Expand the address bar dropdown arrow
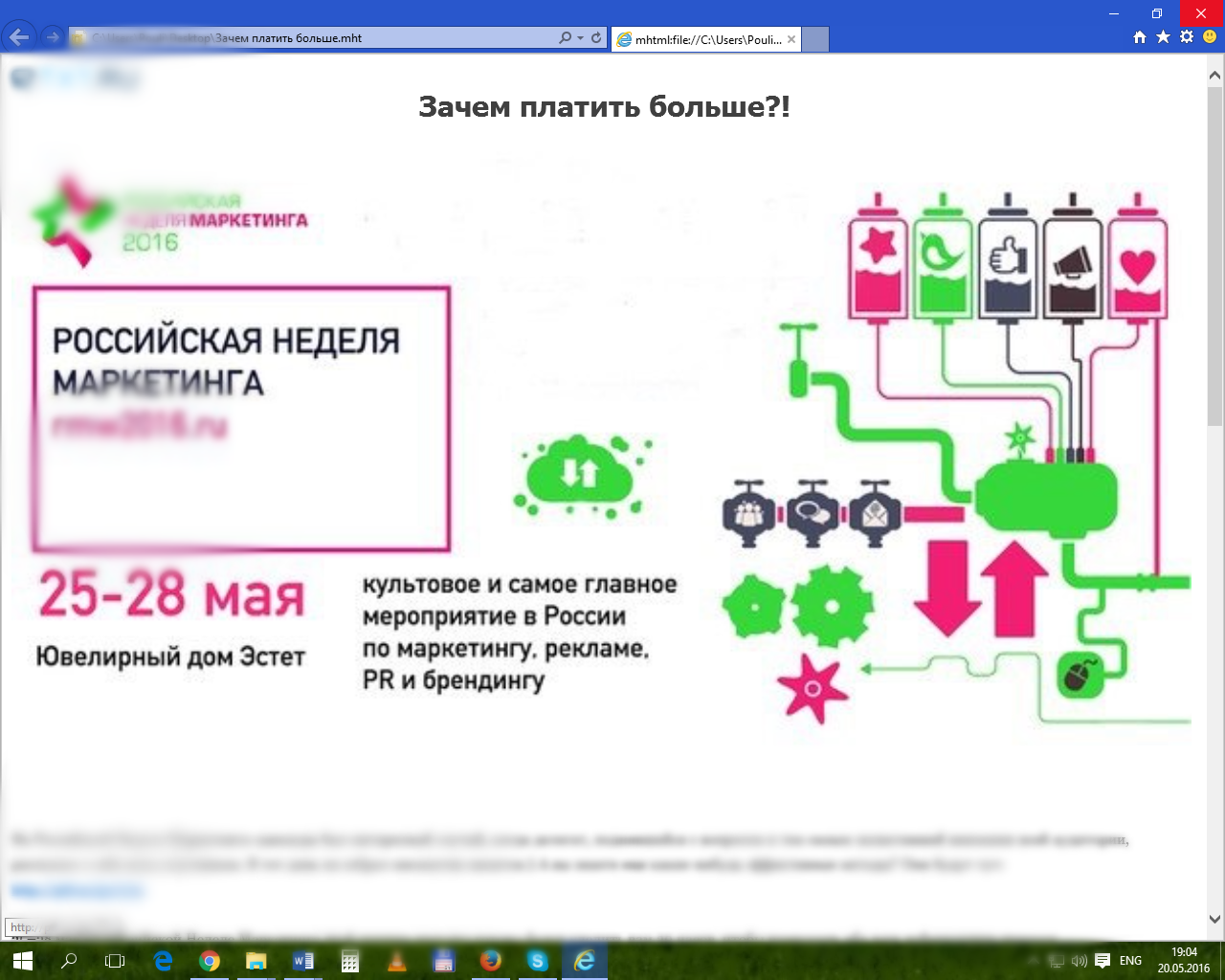Viewport: 1225px width, 980px height. 581,38
